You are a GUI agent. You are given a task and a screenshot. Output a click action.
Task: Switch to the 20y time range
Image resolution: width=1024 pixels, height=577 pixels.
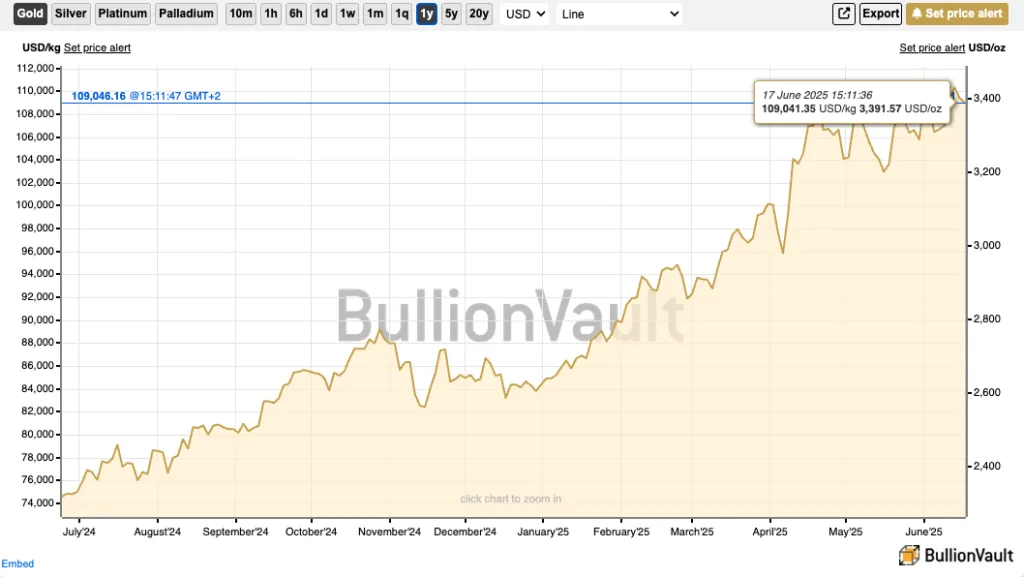coord(479,14)
